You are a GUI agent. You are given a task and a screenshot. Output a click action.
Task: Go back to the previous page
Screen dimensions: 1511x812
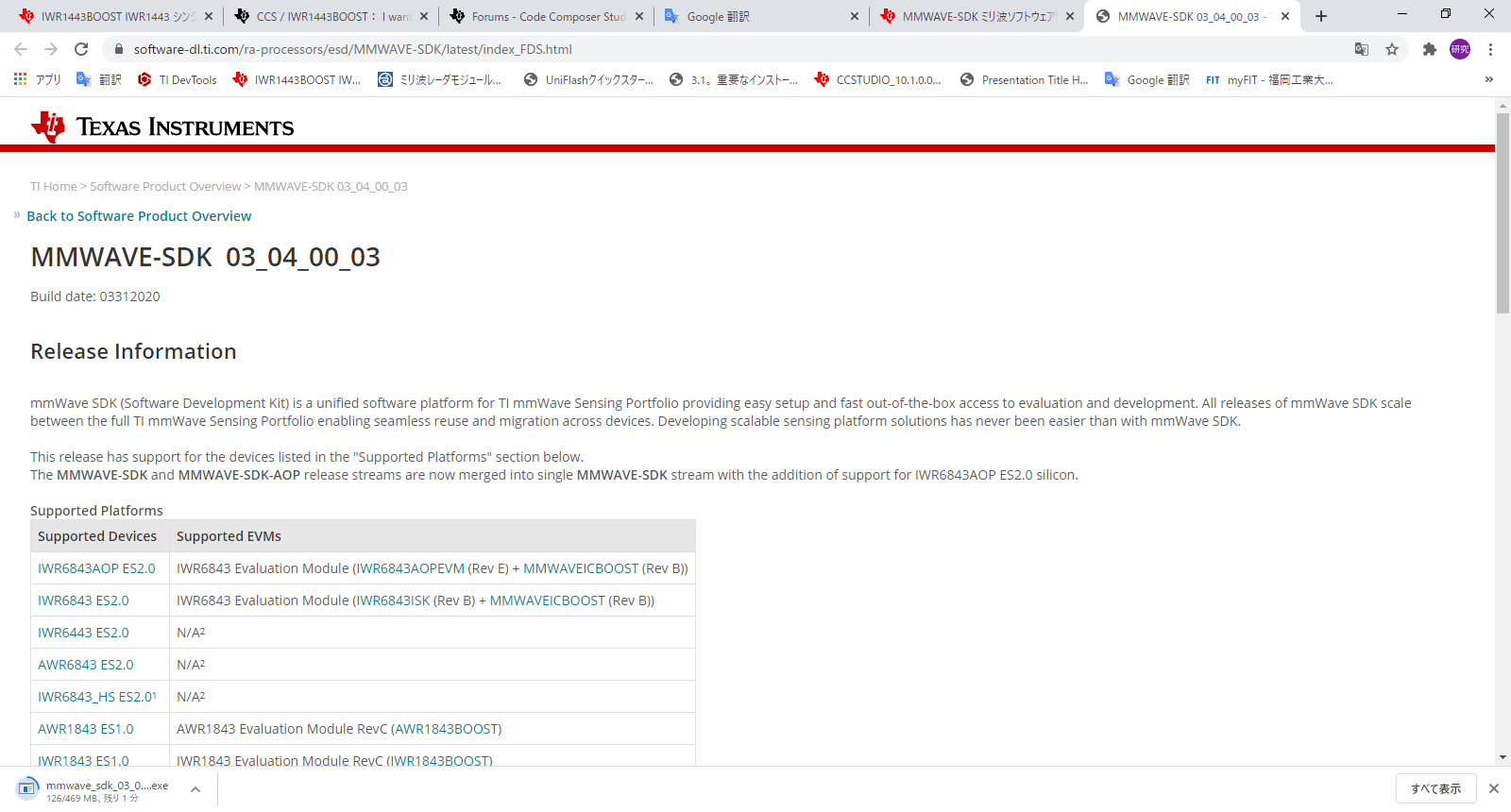(21, 49)
